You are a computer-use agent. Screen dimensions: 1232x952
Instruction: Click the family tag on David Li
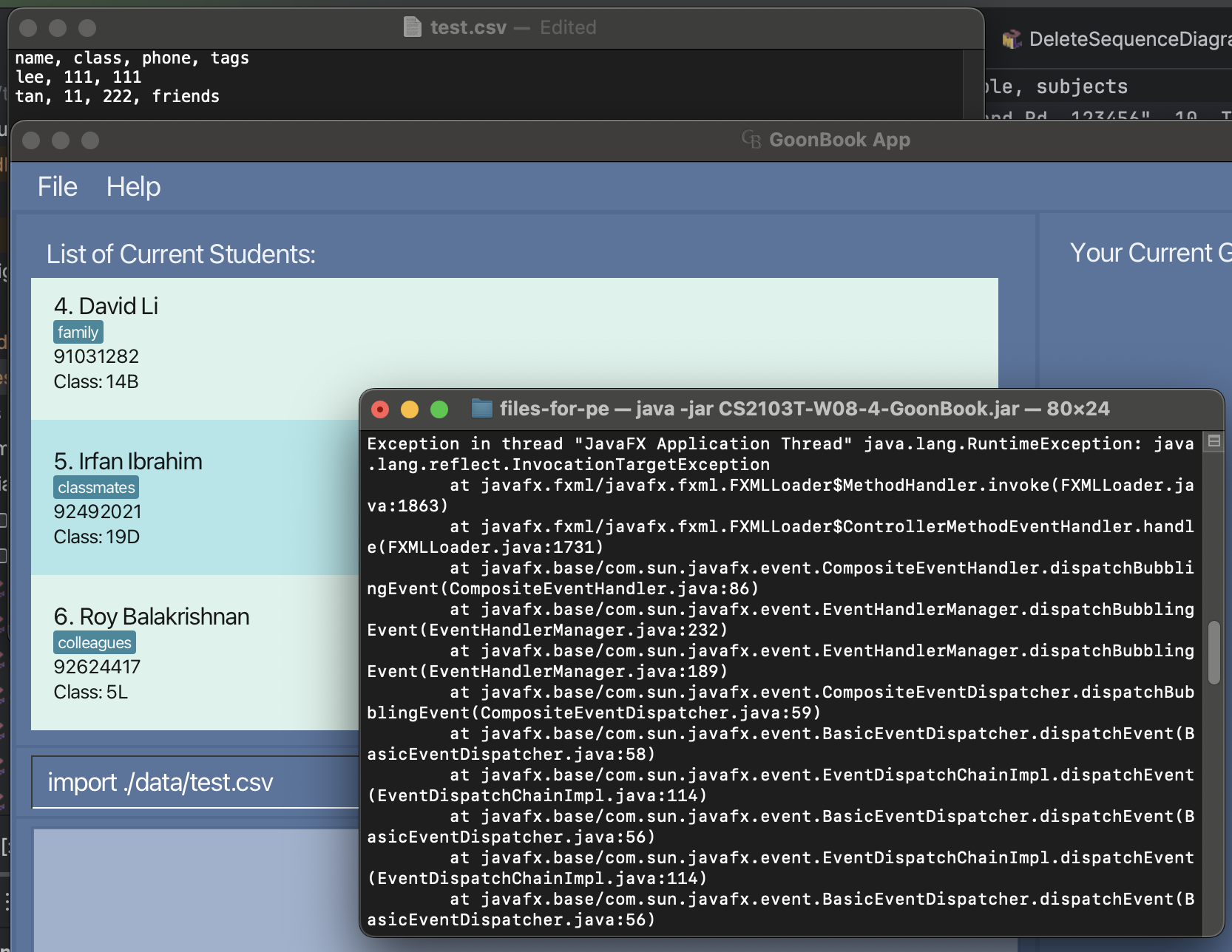(x=78, y=333)
